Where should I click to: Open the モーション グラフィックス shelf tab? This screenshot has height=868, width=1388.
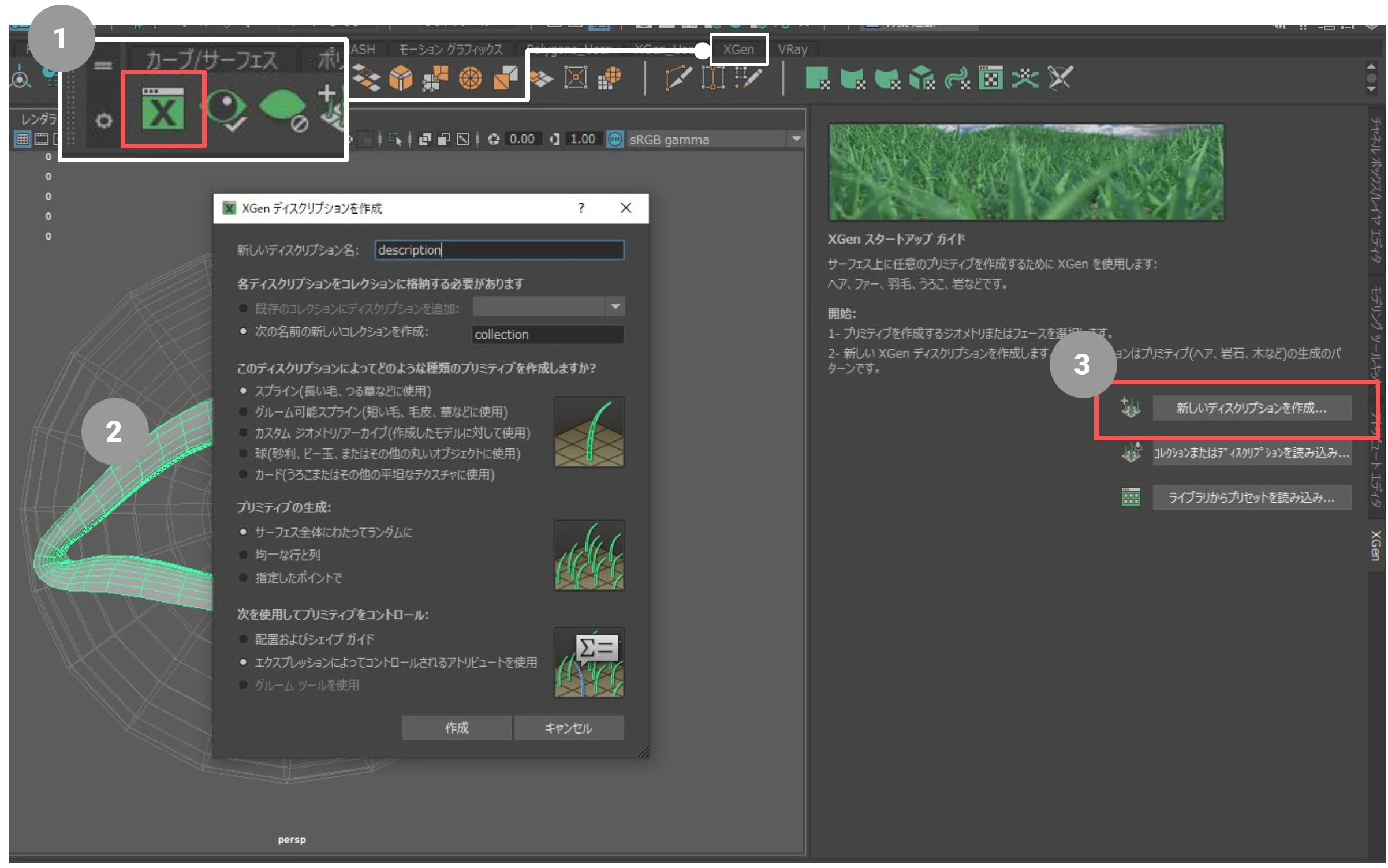[x=451, y=50]
